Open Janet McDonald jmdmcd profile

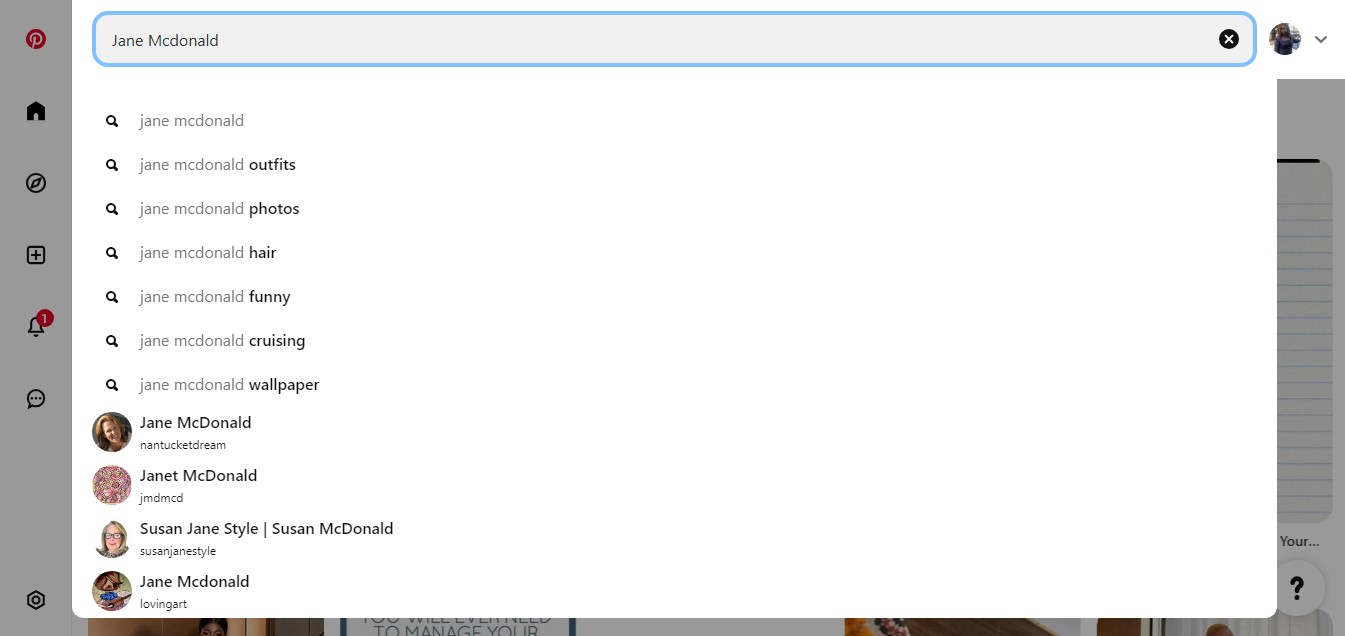674,485
